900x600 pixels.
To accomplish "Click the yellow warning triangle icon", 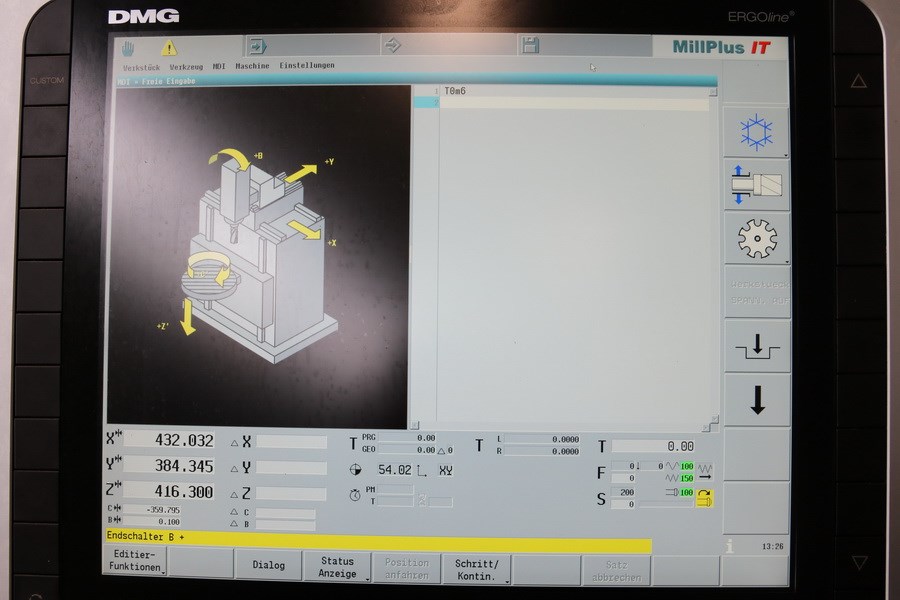I will [169, 47].
